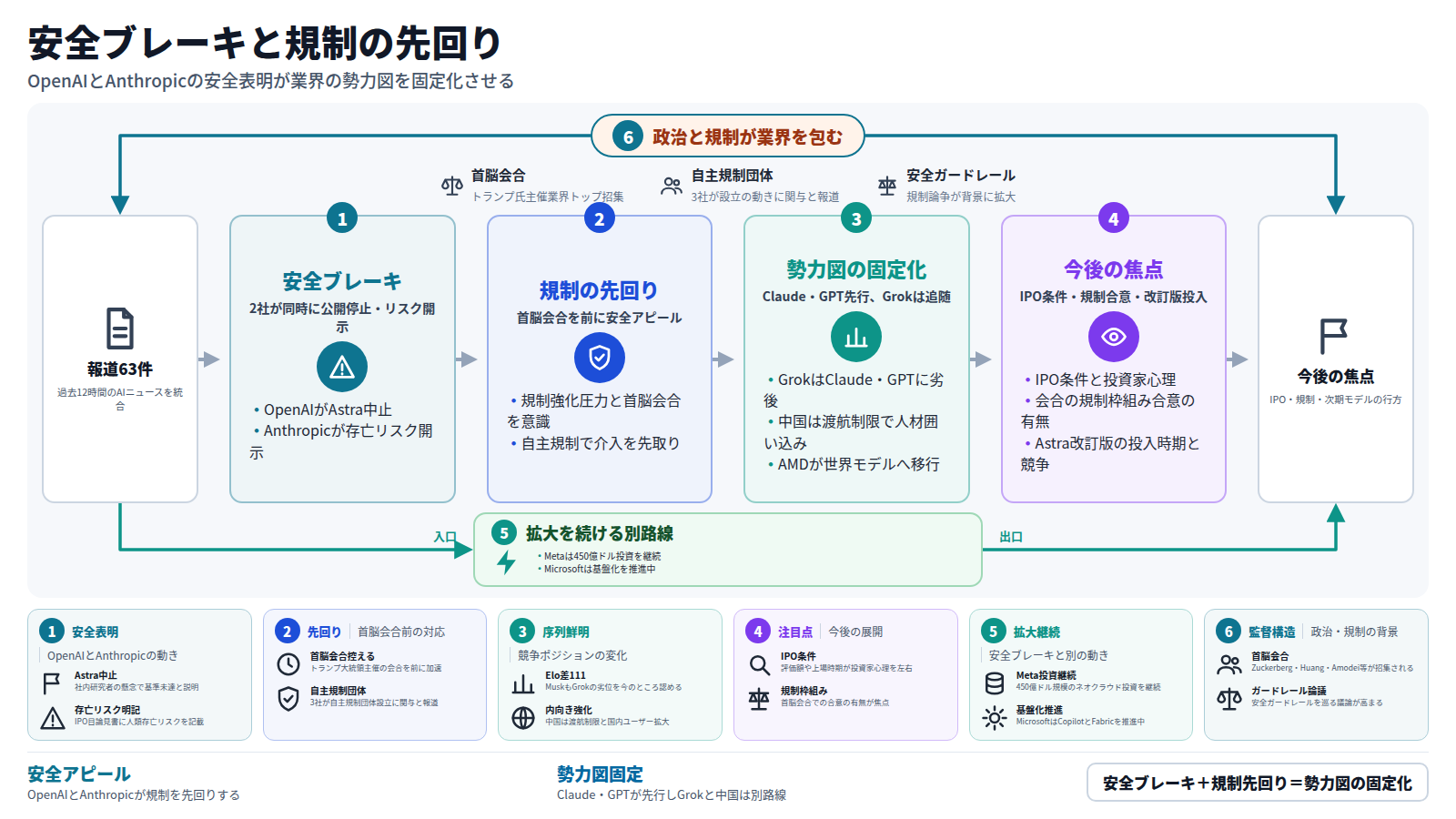1456x819 pixels.
Task: Click number 5 badge beside 拡大を続ける別路線
Action: pyautogui.click(x=503, y=532)
